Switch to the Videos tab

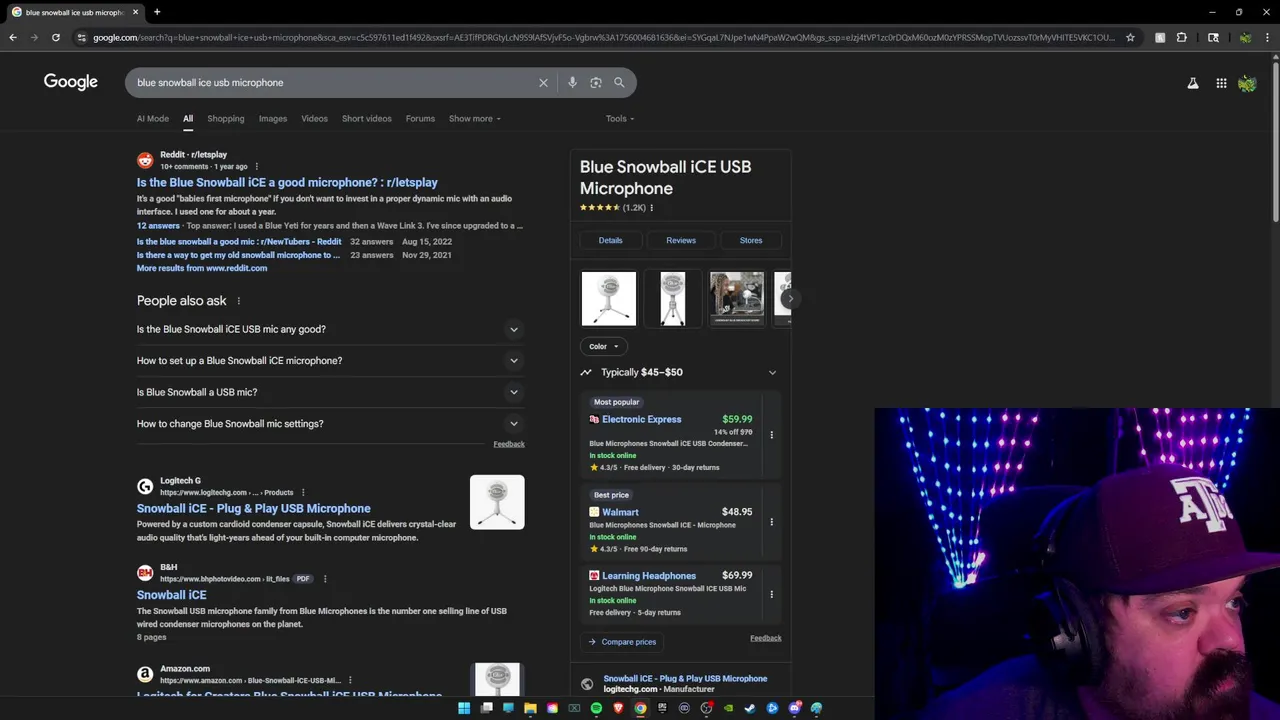click(x=314, y=119)
